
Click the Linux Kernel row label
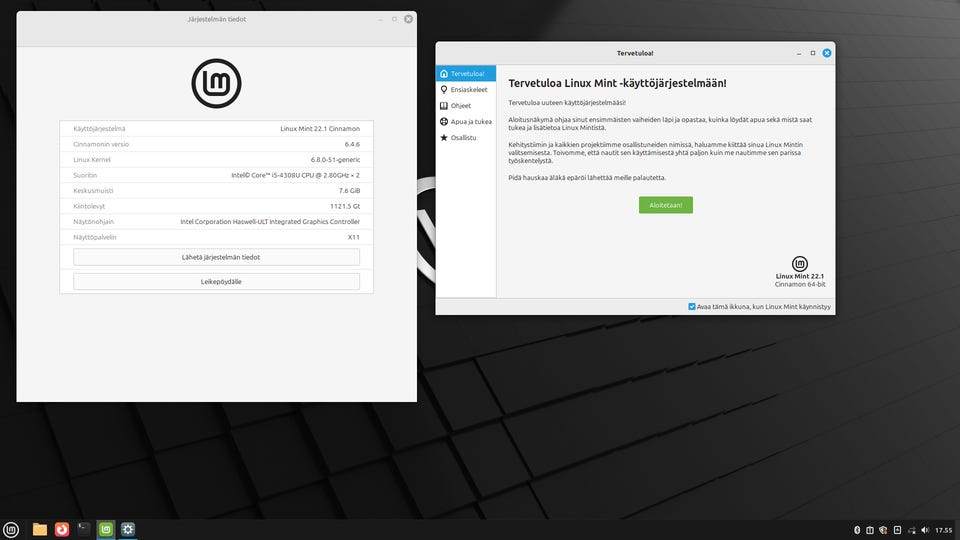coord(92,160)
